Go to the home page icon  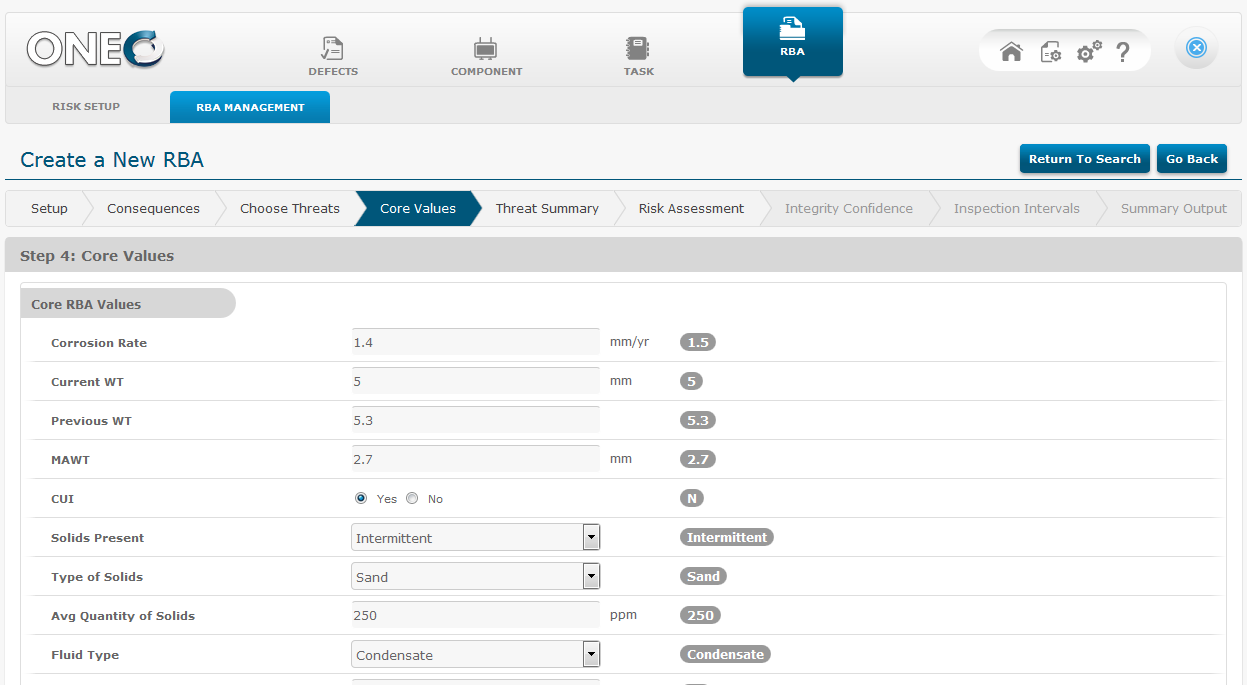(x=1011, y=52)
